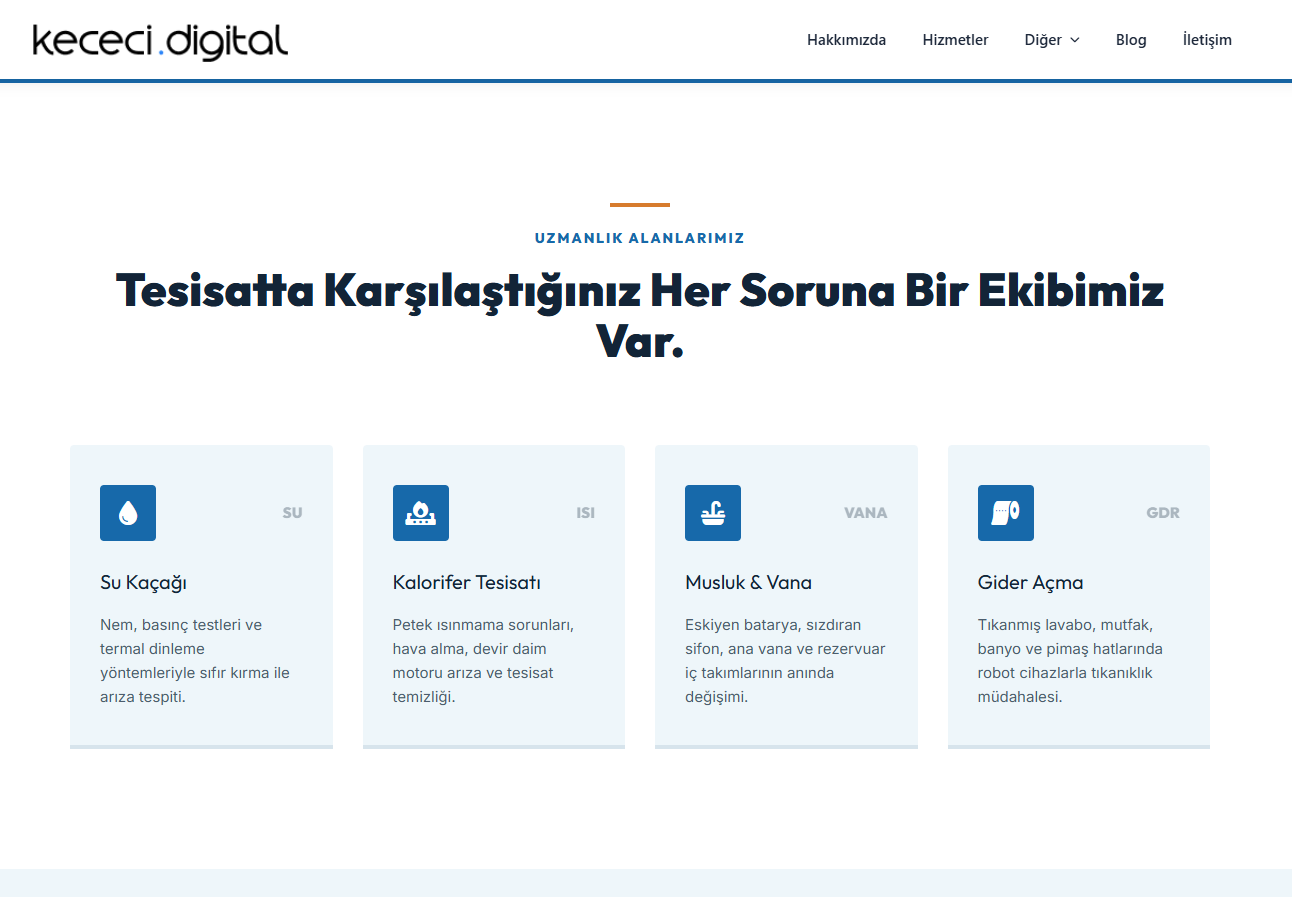Image resolution: width=1292 pixels, height=897 pixels.
Task: Click the water drop Su Kaçağı icon
Action: pos(128,513)
